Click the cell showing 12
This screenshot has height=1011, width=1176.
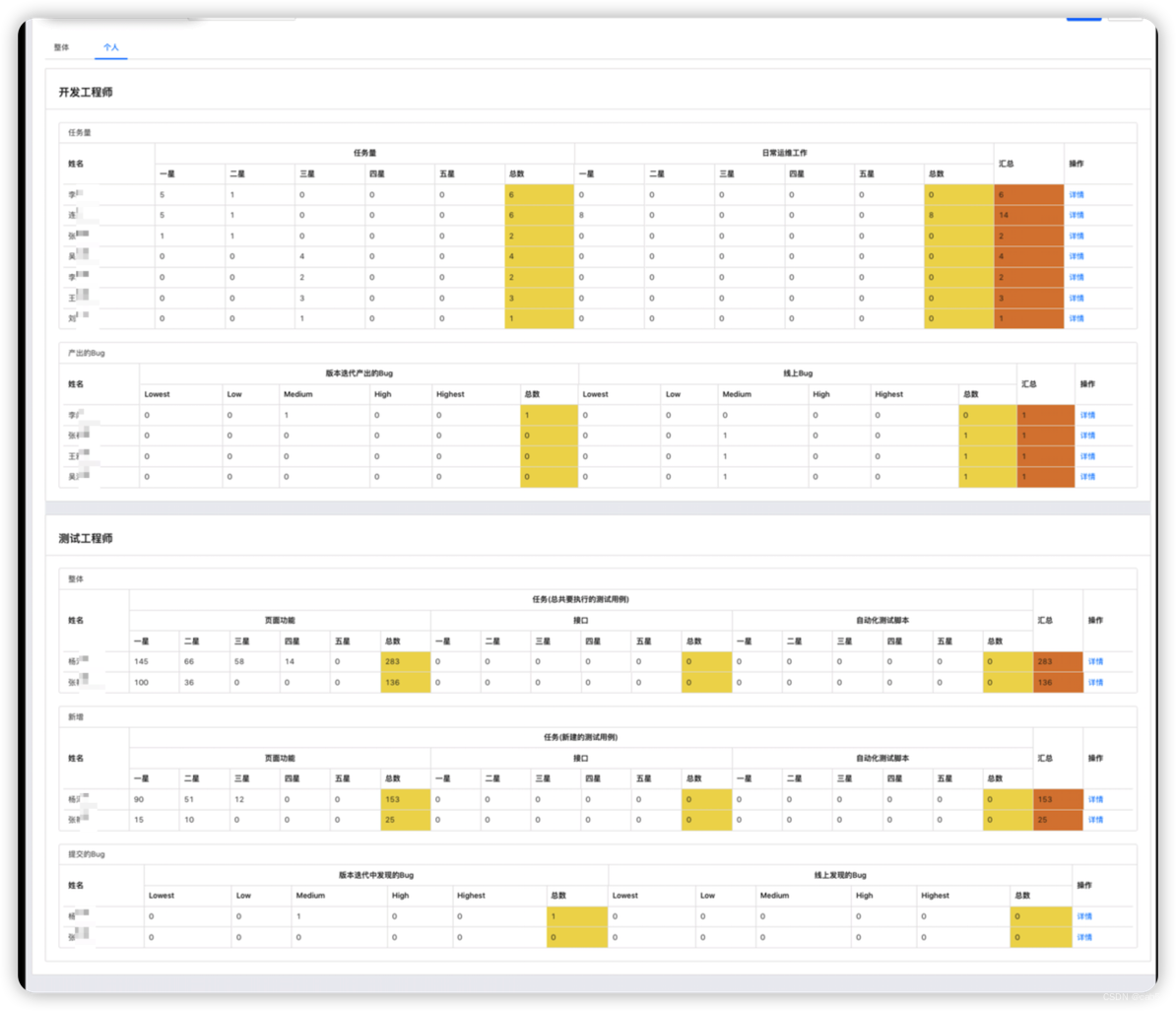[x=254, y=799]
